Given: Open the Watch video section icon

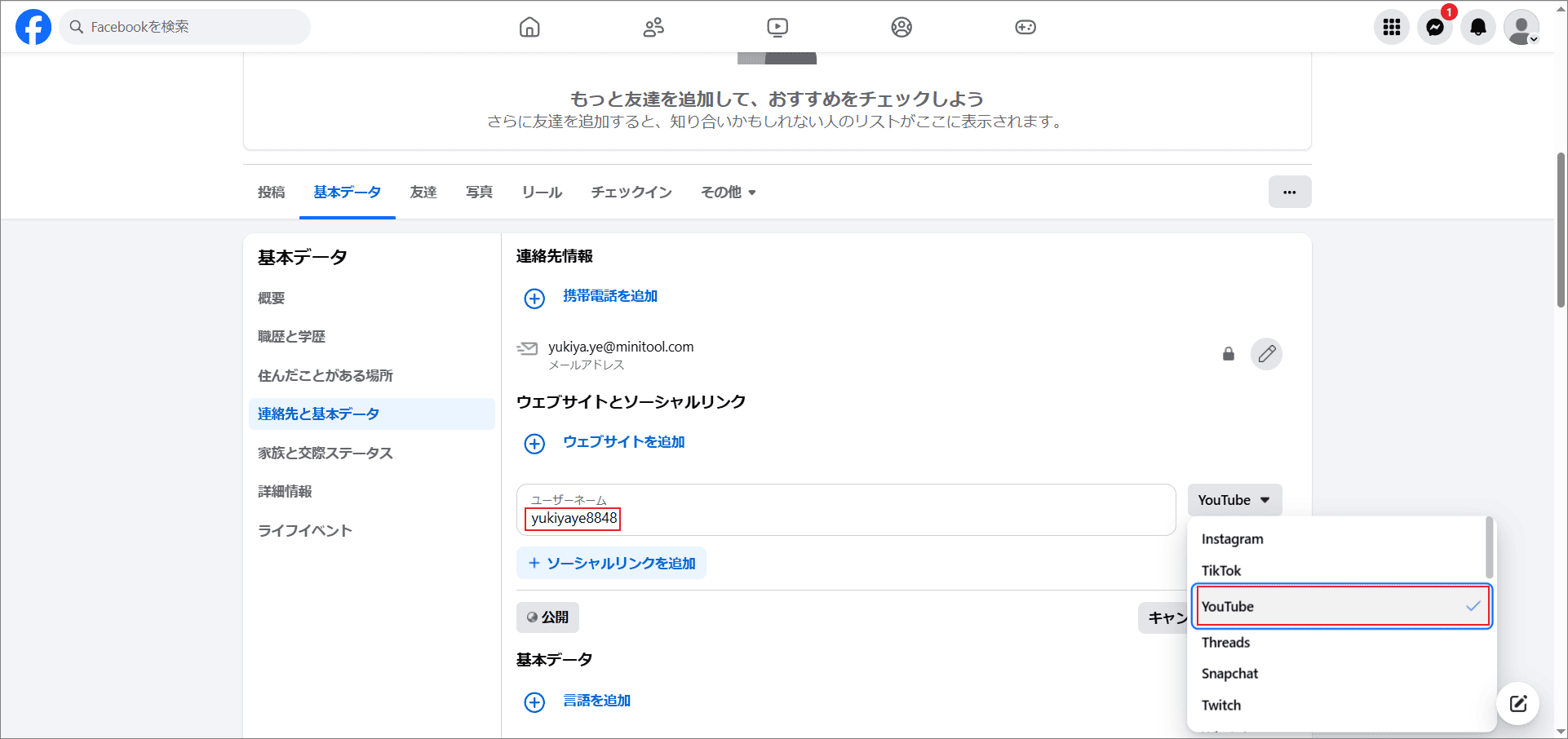Looking at the screenshot, I should pyautogui.click(x=777, y=27).
